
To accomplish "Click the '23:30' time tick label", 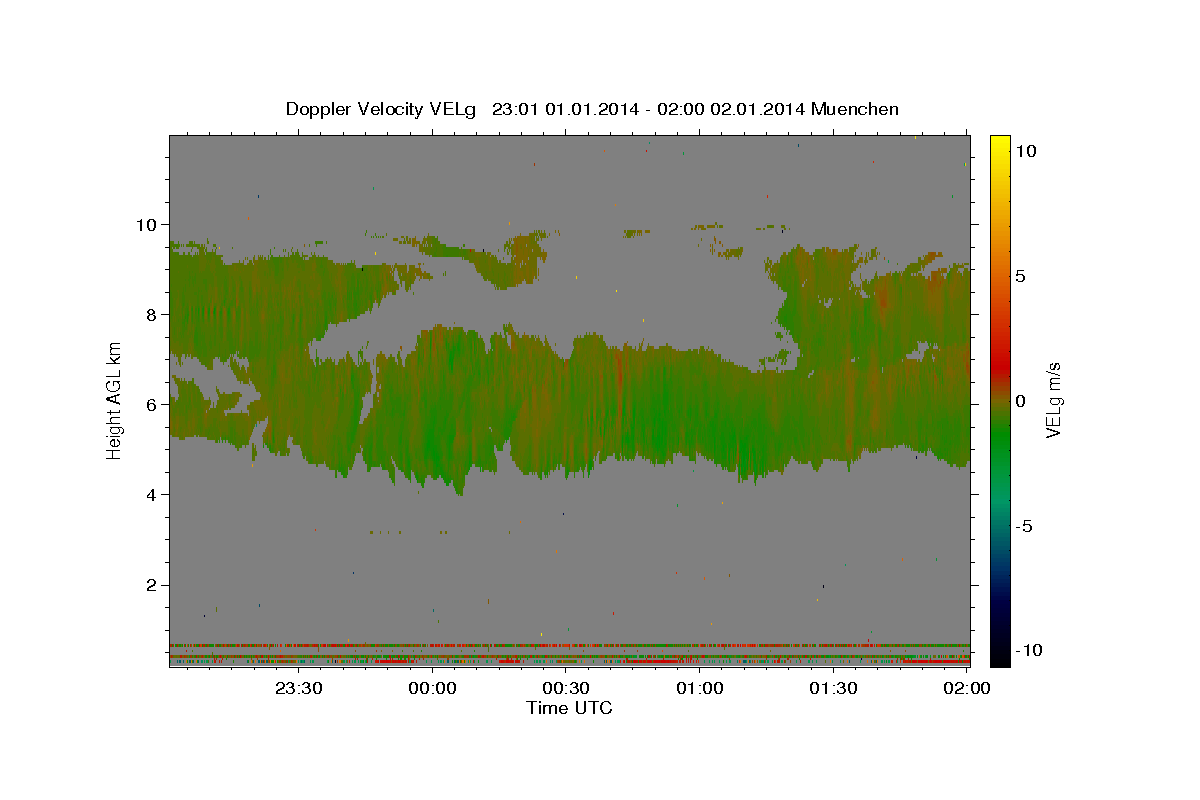I will tap(299, 688).
